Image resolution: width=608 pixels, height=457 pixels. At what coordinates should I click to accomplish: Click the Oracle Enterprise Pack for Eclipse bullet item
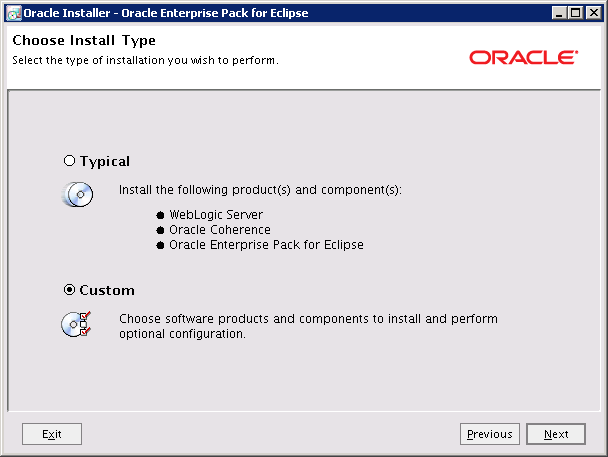266,245
